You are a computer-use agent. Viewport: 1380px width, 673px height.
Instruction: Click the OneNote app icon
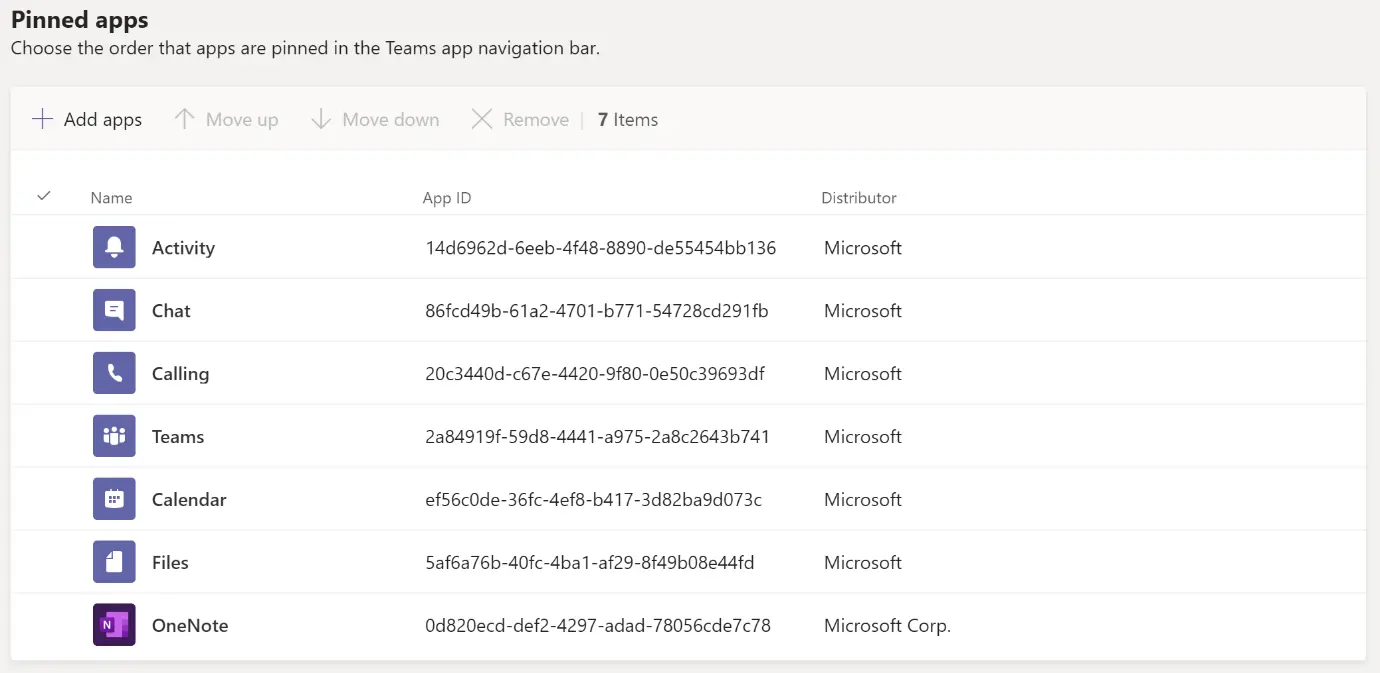pos(114,625)
